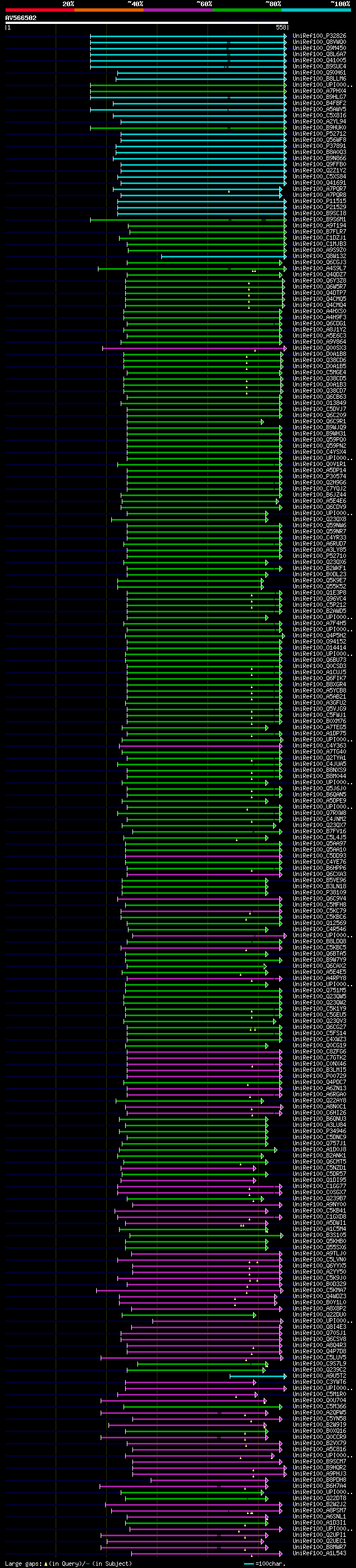Select hit UniRef100_Q2TYA1

click(x=319, y=758)
